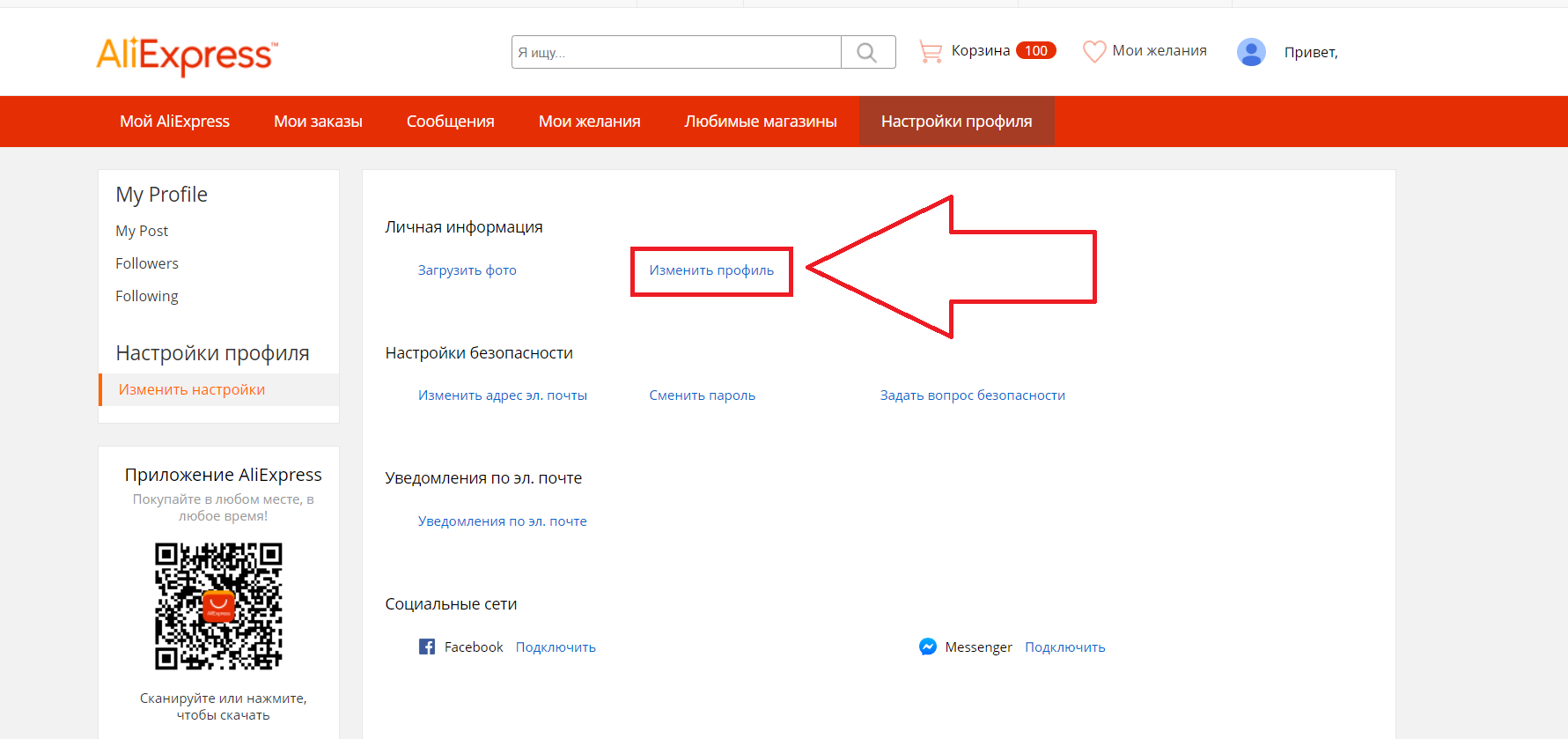Open the Мои заказы tab
Screen dimensions: 1568x739
click(318, 122)
